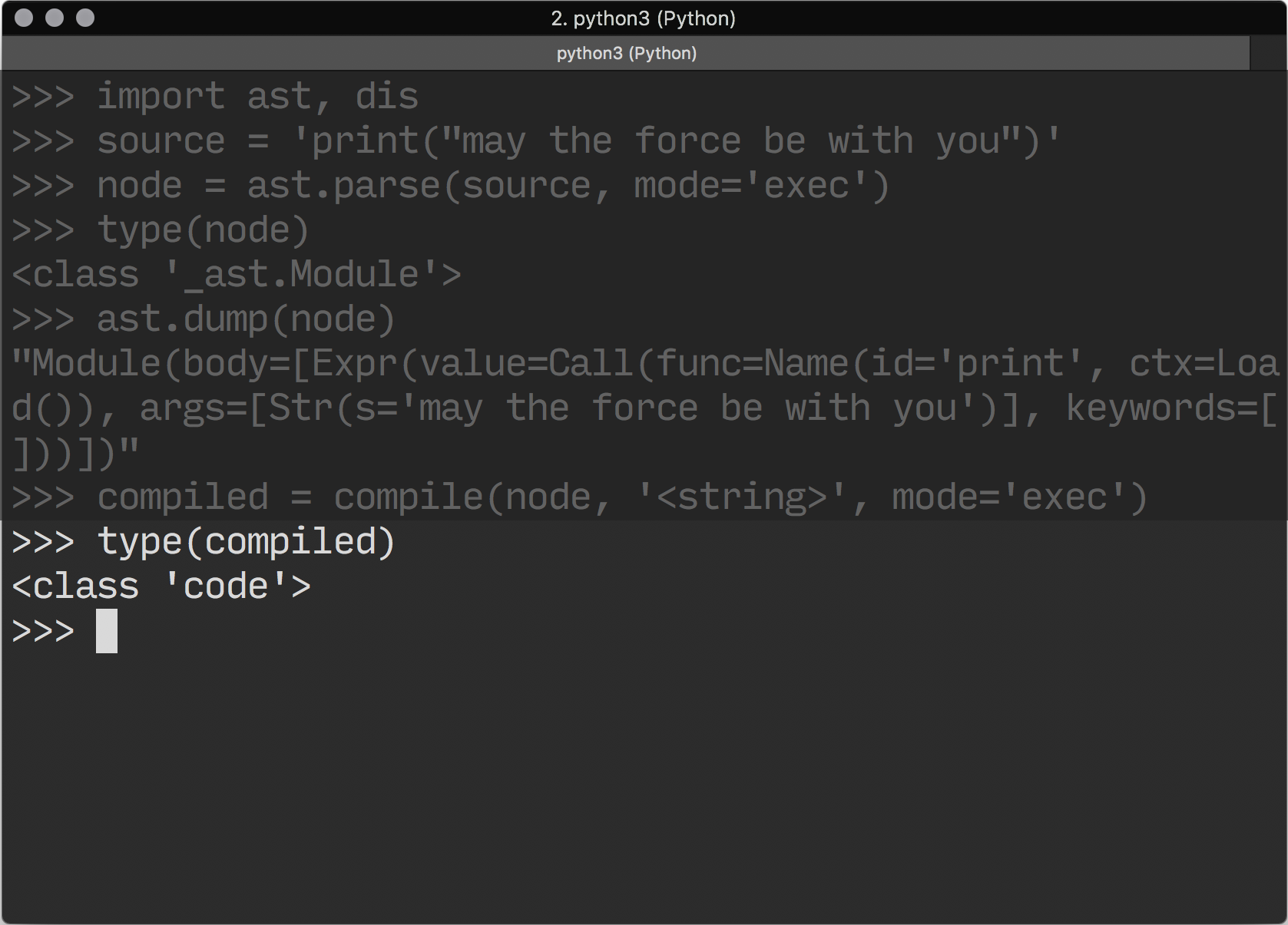Click the <class 'code'> output
This screenshot has width=1288, height=925.
click(161, 586)
